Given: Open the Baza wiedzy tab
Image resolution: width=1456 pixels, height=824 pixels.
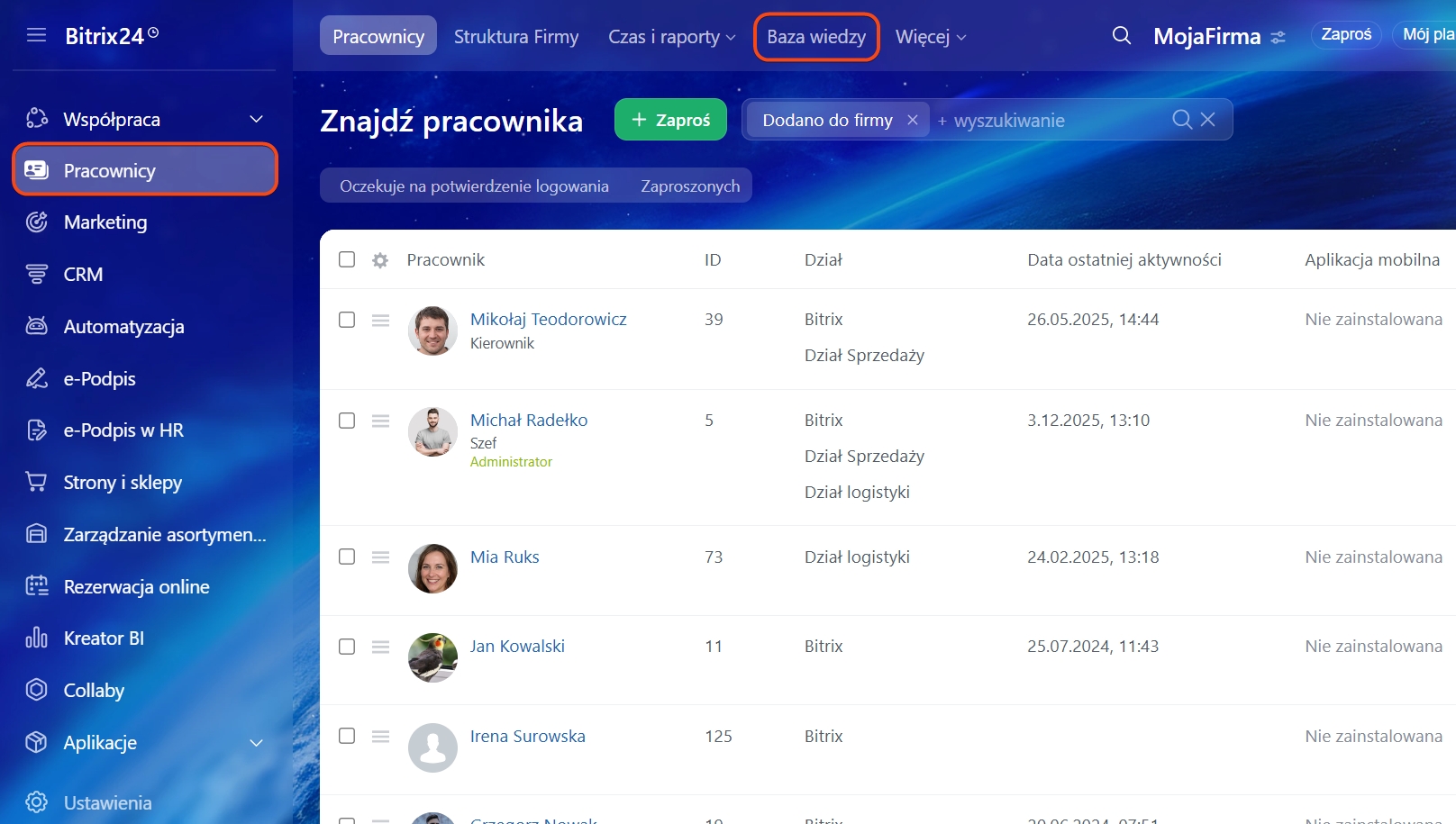Looking at the screenshot, I should point(815,37).
